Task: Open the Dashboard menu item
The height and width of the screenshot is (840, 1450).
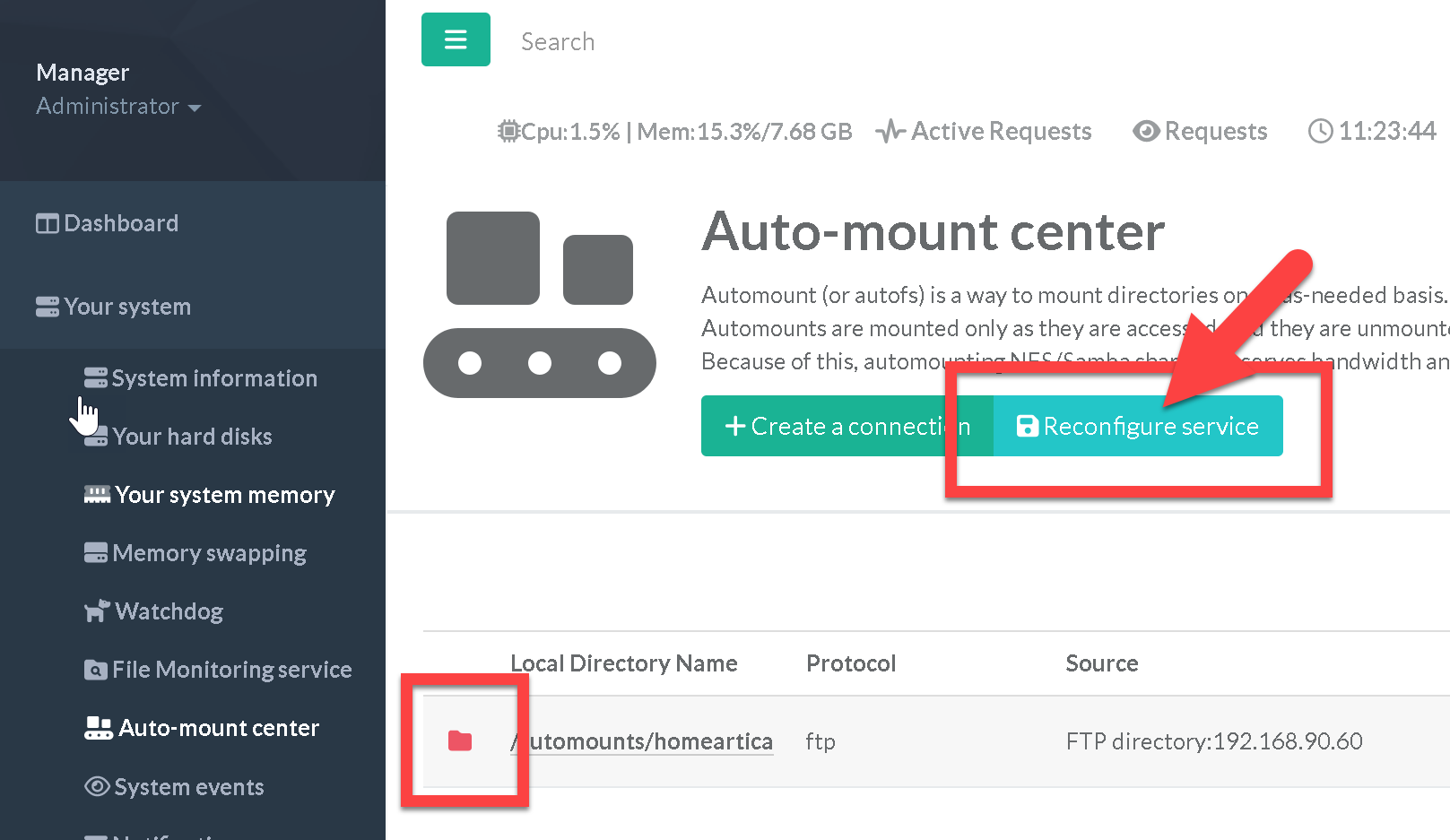Action: pos(120,223)
